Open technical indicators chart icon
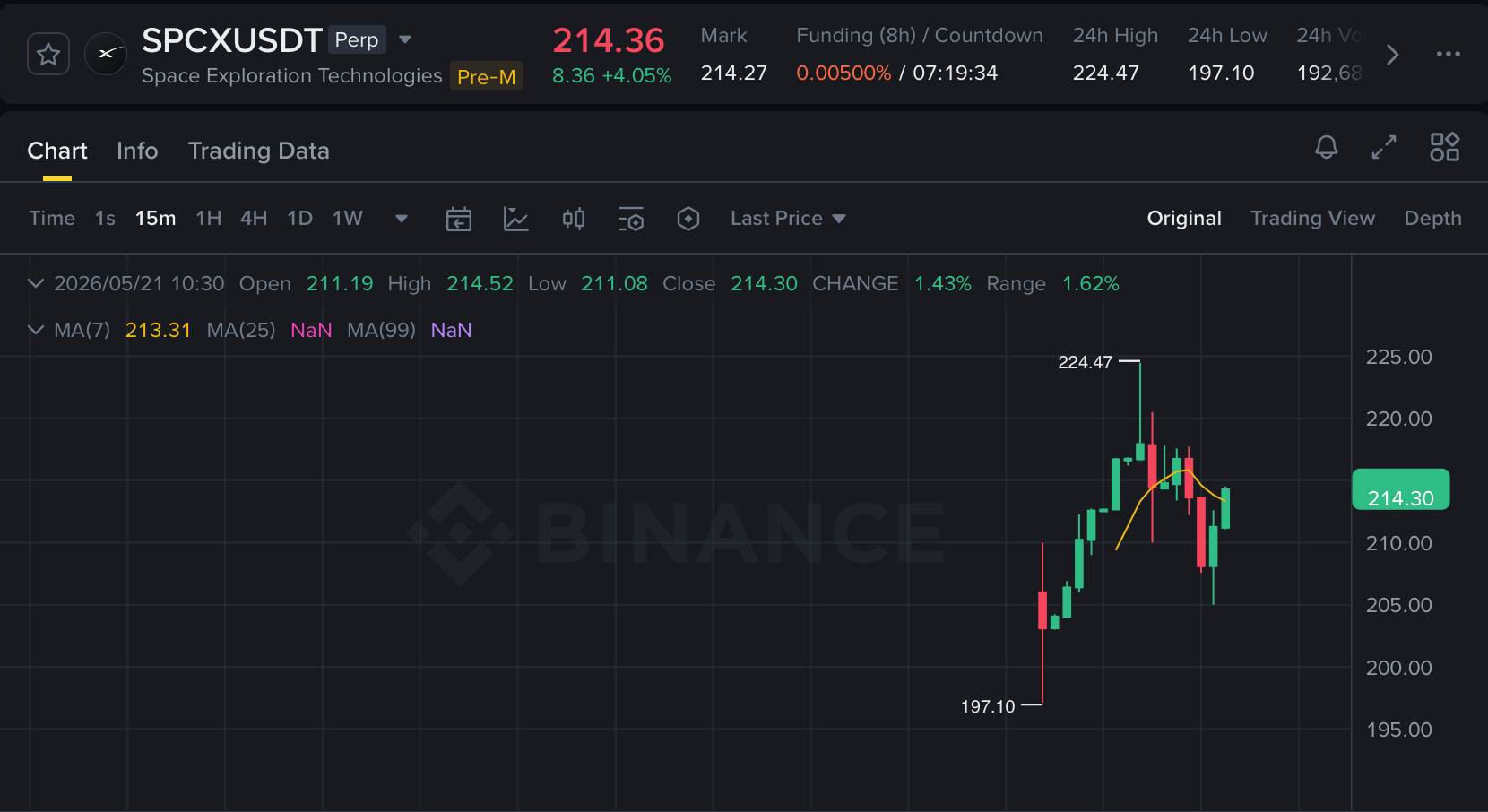 [x=516, y=219]
